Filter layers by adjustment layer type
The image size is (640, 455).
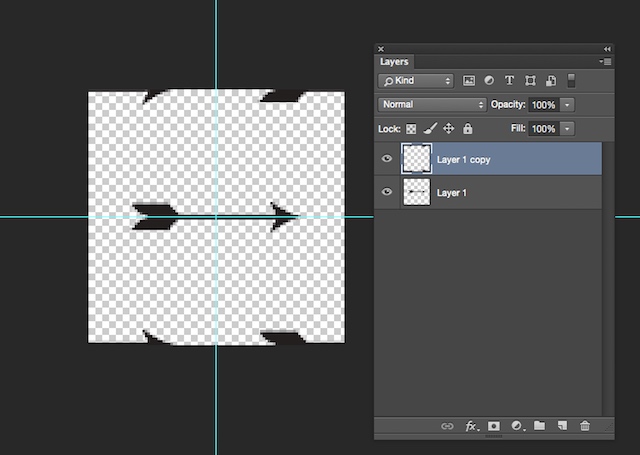[489, 81]
